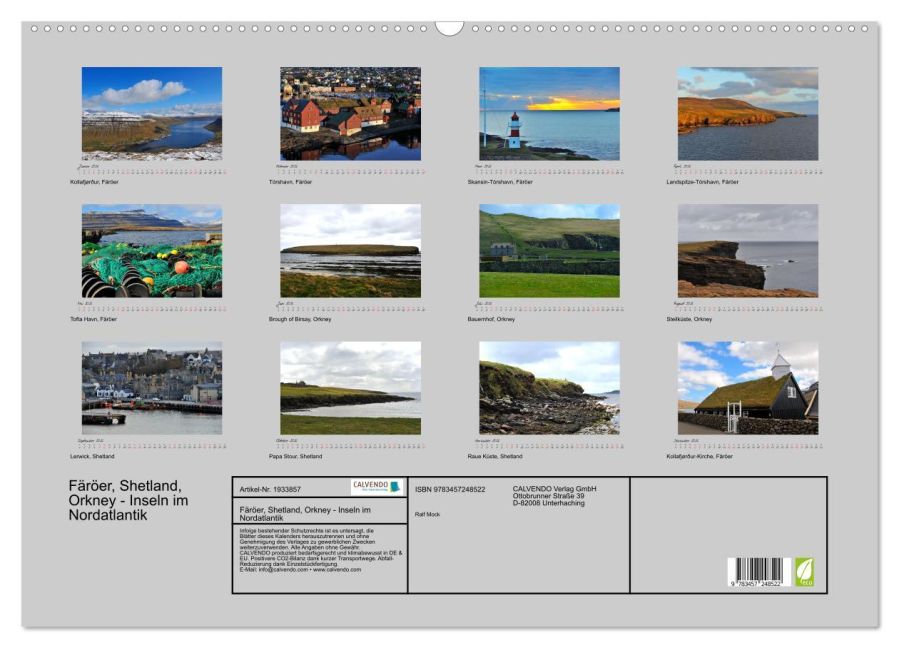Select the Kollafjørður-Kirche grass roof church photo

point(747,388)
